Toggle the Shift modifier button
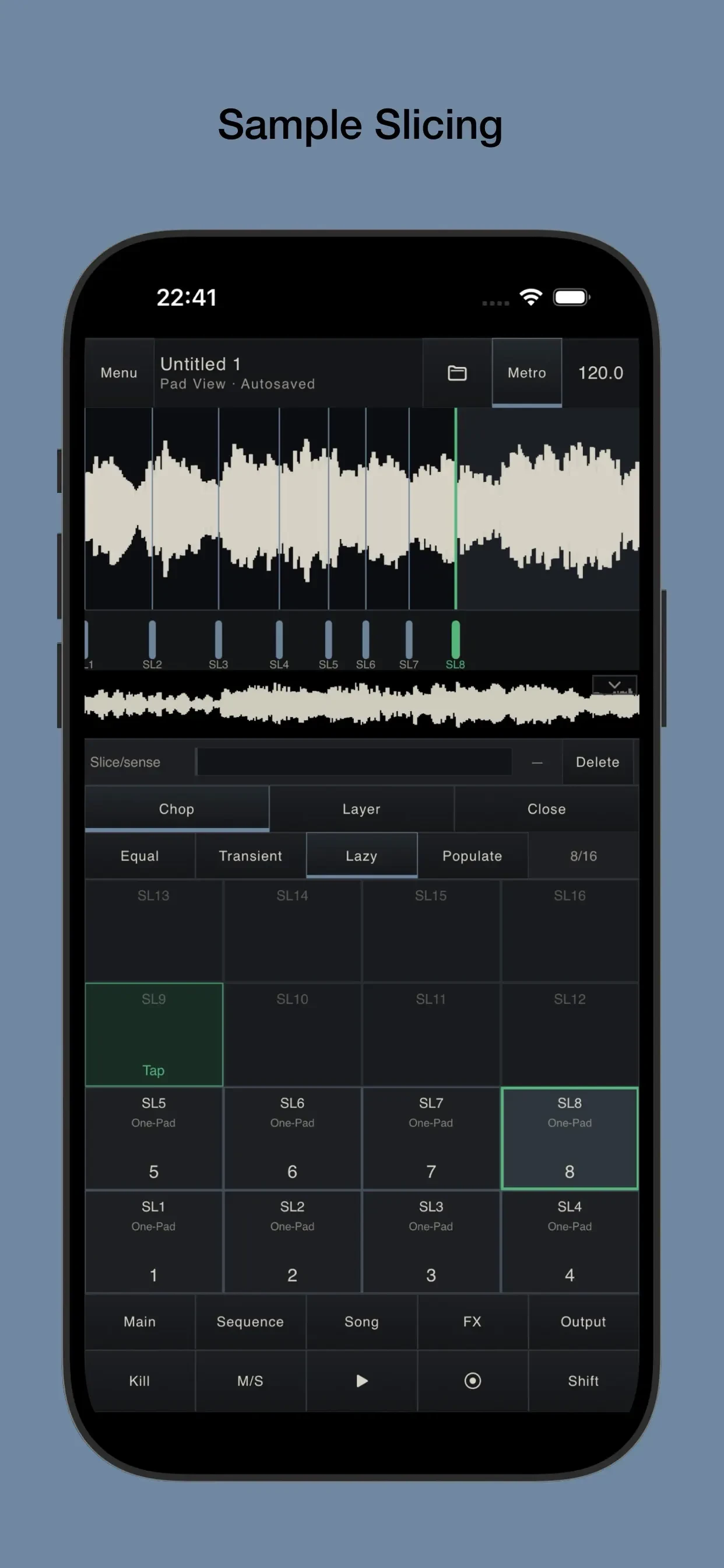This screenshot has width=724, height=1568. [583, 1381]
